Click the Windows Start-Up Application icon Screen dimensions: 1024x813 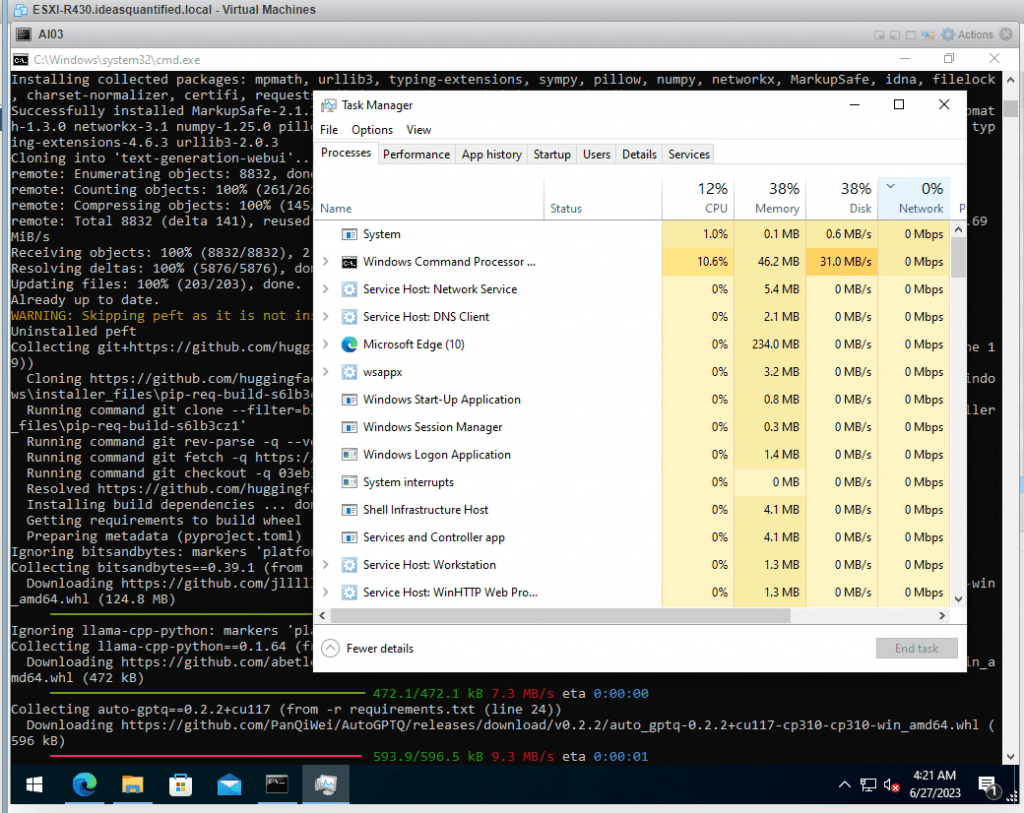[x=349, y=400]
